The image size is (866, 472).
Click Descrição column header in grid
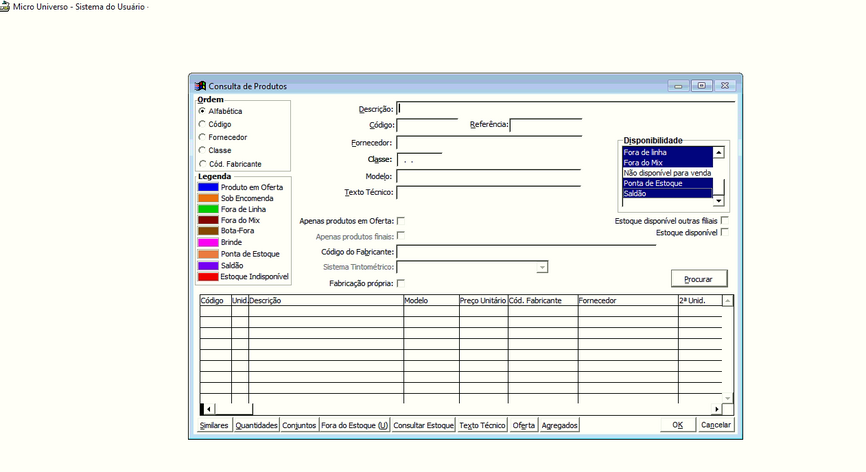(x=326, y=300)
